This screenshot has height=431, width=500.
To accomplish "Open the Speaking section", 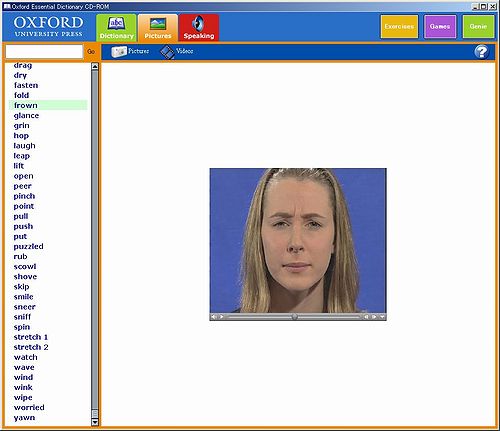I will tap(199, 28).
